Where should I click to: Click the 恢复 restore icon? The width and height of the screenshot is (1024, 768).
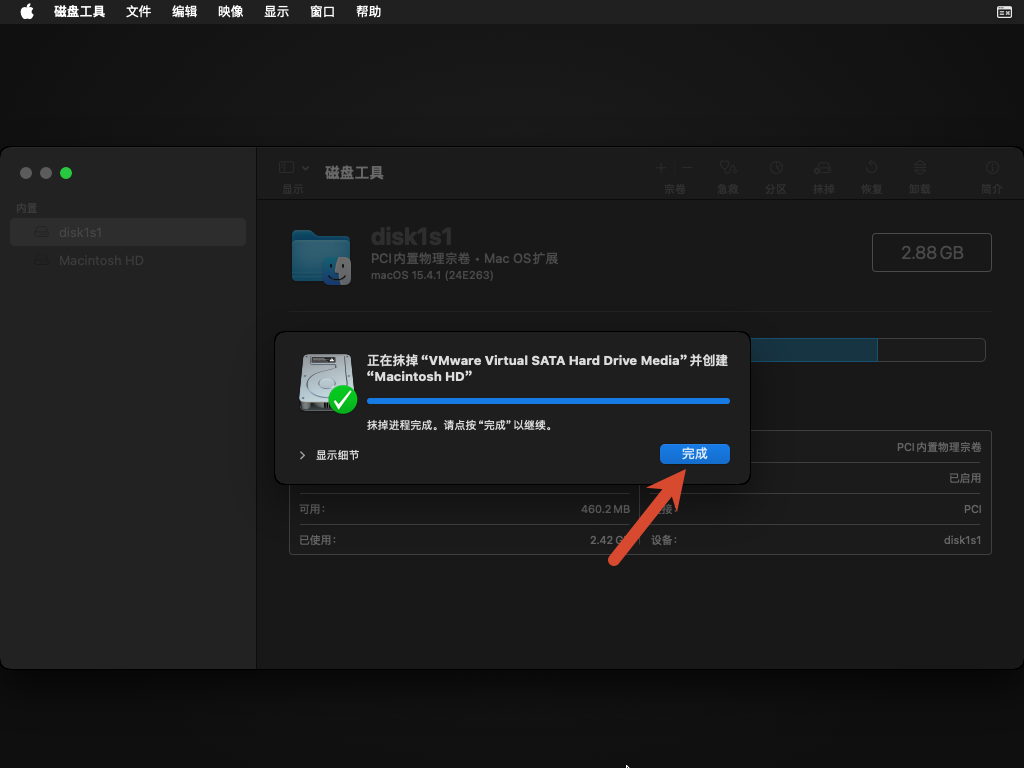(x=871, y=168)
